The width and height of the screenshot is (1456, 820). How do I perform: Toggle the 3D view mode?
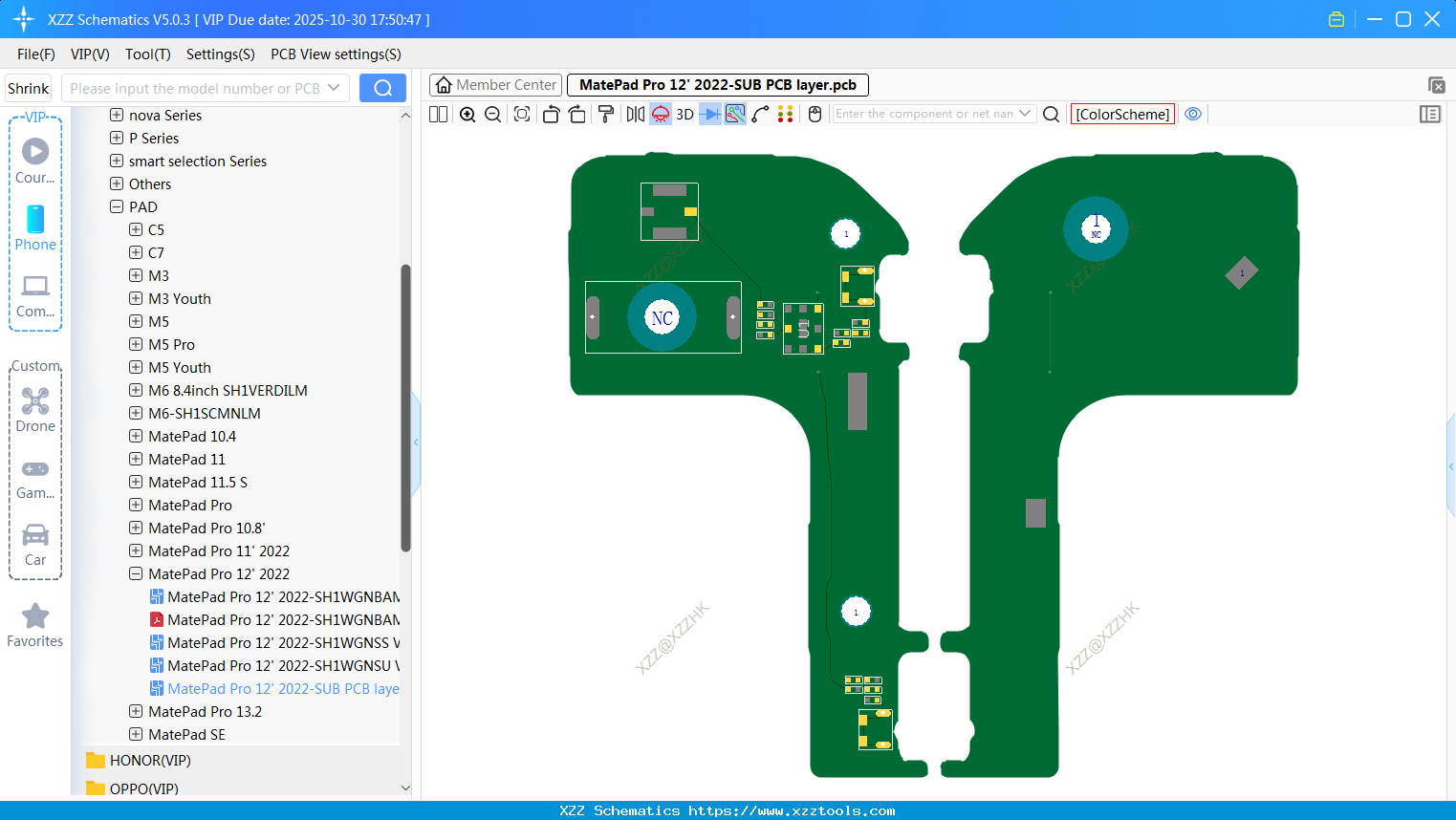tap(685, 115)
